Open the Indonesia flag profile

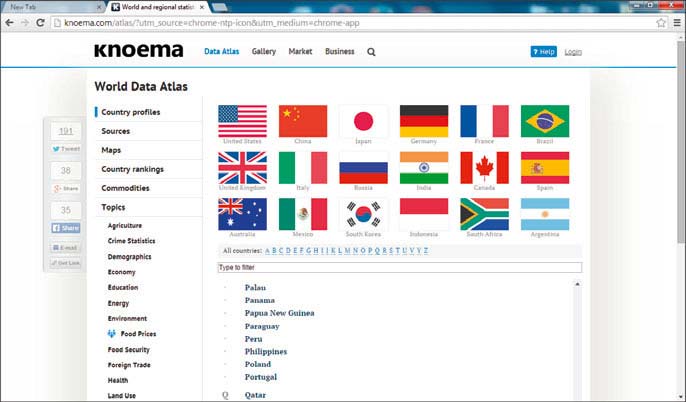[x=424, y=214]
